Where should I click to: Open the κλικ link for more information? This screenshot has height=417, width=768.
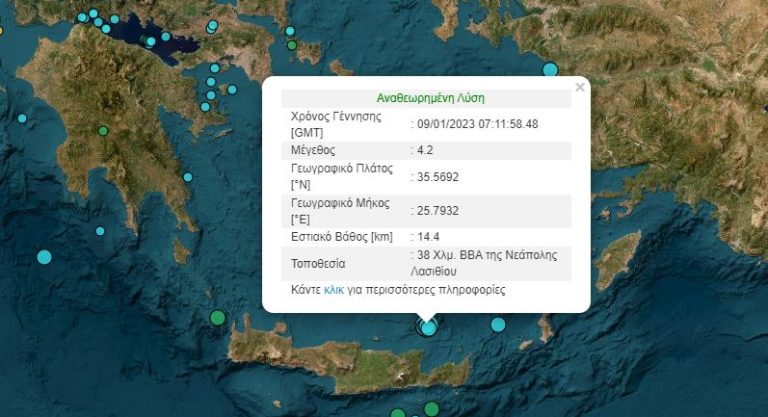pos(334,290)
